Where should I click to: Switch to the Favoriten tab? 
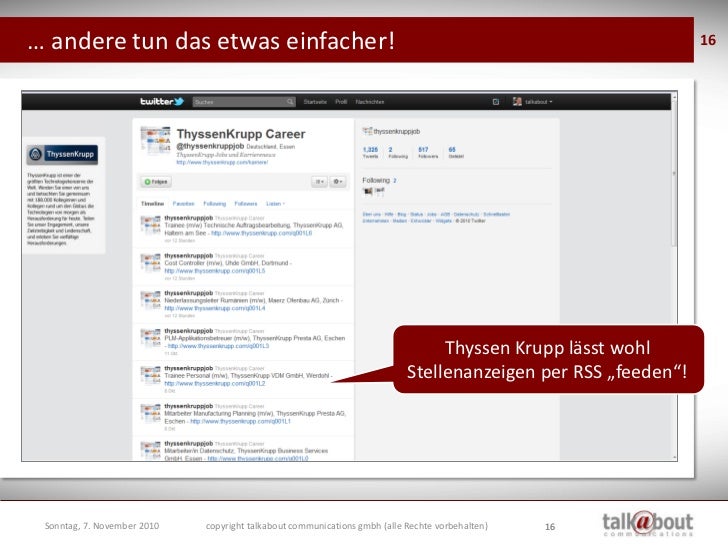point(183,203)
